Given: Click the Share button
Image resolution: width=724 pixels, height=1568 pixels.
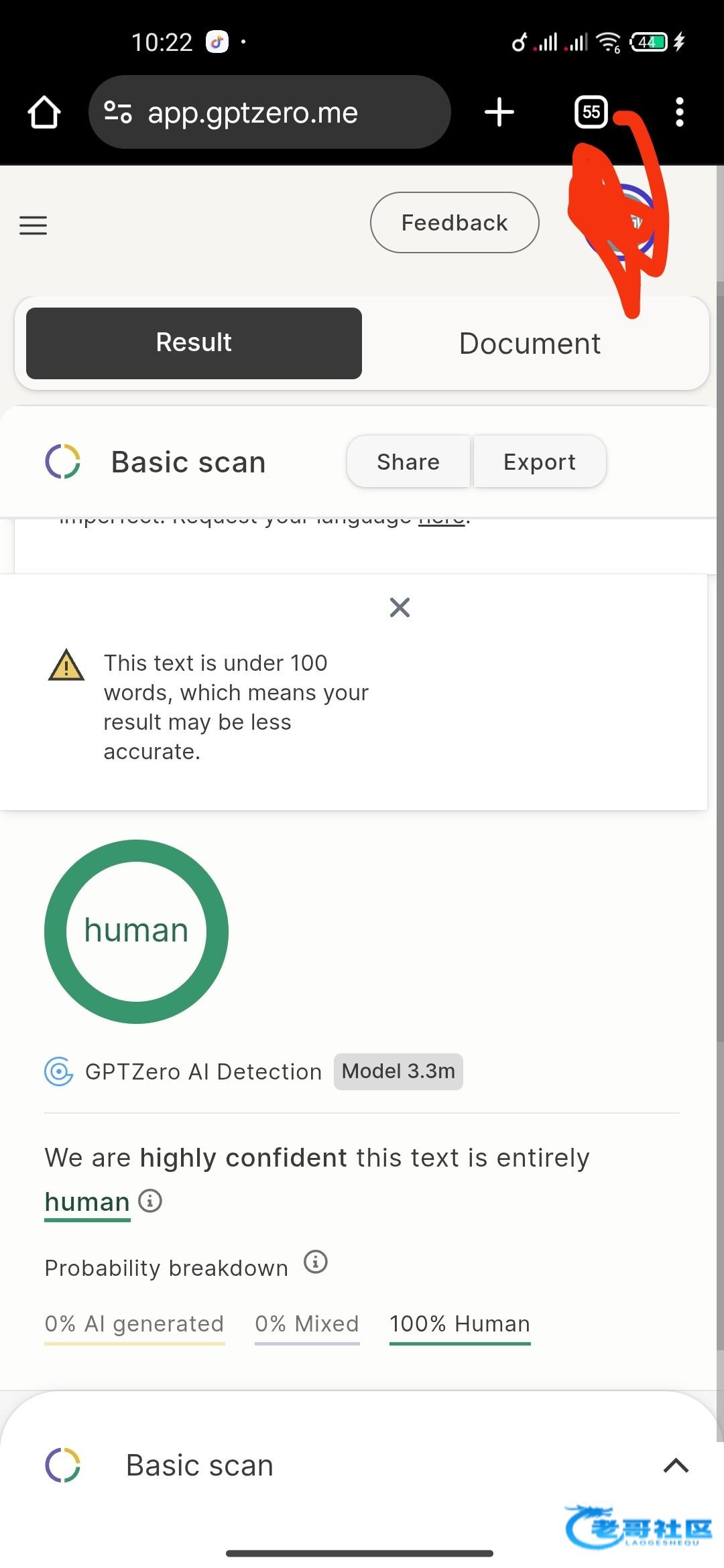Looking at the screenshot, I should tap(408, 462).
